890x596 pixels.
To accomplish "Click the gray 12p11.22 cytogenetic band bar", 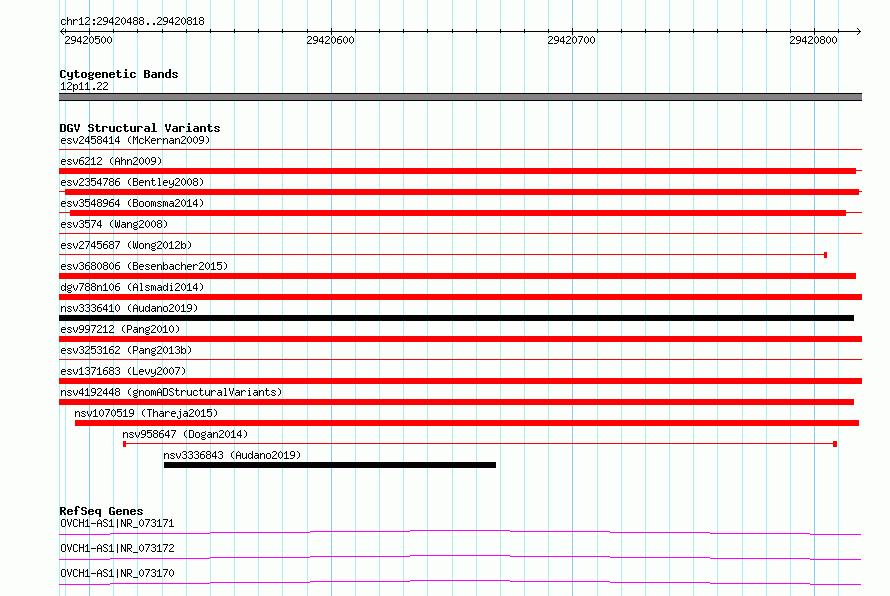I will coord(460,97).
